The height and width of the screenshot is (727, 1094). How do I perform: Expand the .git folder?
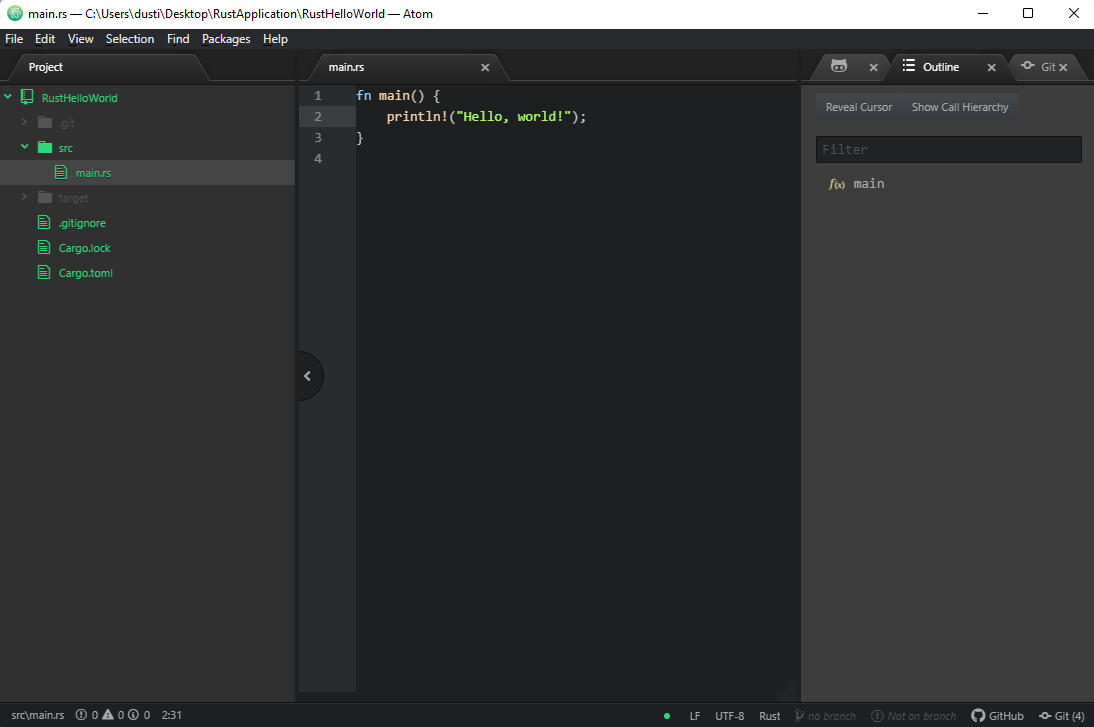pos(25,123)
